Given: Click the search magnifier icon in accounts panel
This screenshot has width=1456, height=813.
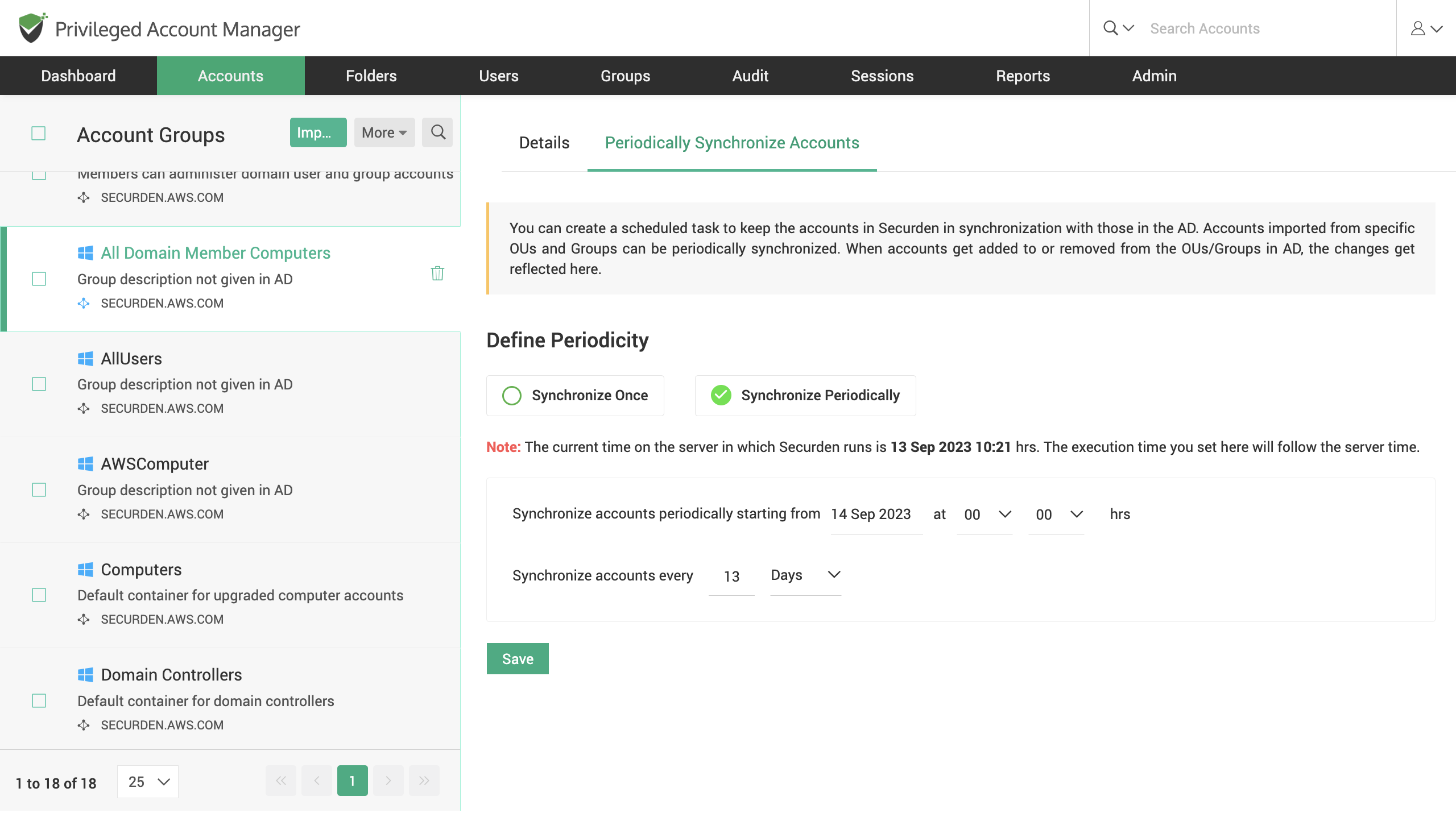Looking at the screenshot, I should pos(437,132).
